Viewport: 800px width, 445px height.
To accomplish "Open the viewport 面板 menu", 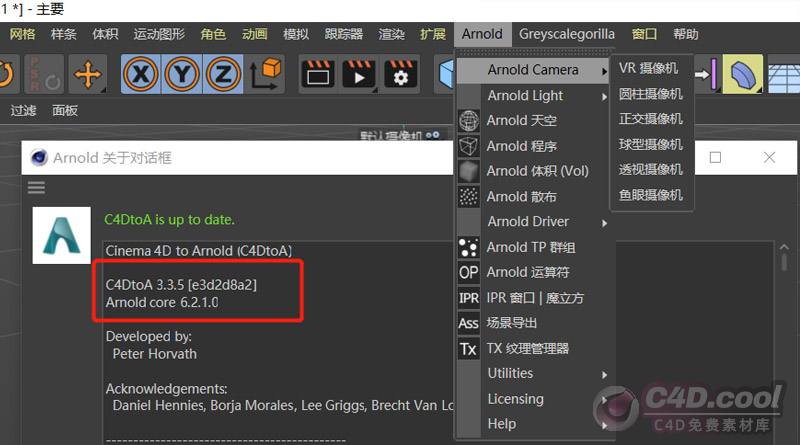I will coord(65,110).
